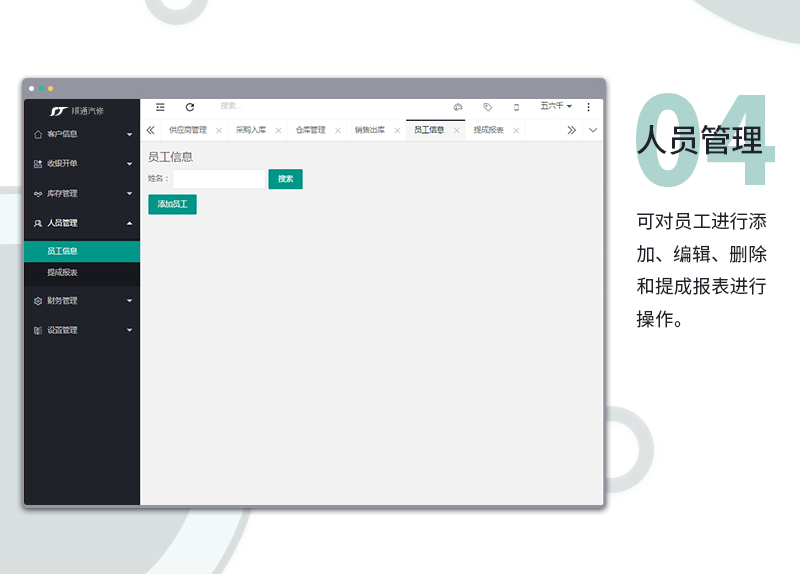
Task: Click the 添加员工 button
Action: click(172, 205)
